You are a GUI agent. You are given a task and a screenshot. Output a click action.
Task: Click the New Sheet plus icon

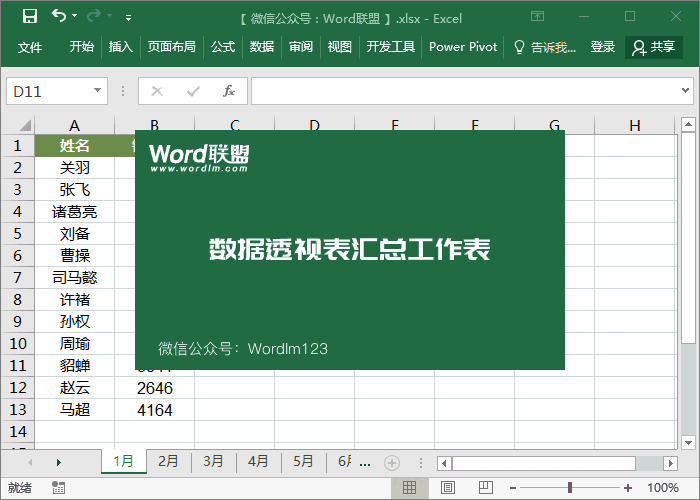click(392, 462)
